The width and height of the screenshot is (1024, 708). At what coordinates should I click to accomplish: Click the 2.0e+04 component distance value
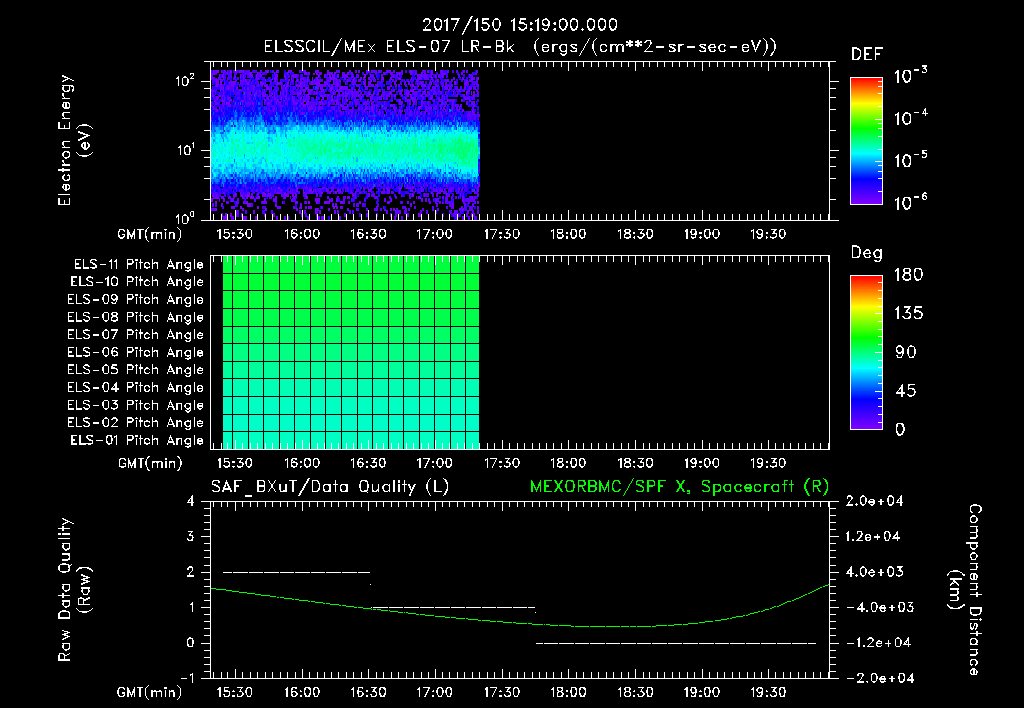click(x=874, y=501)
